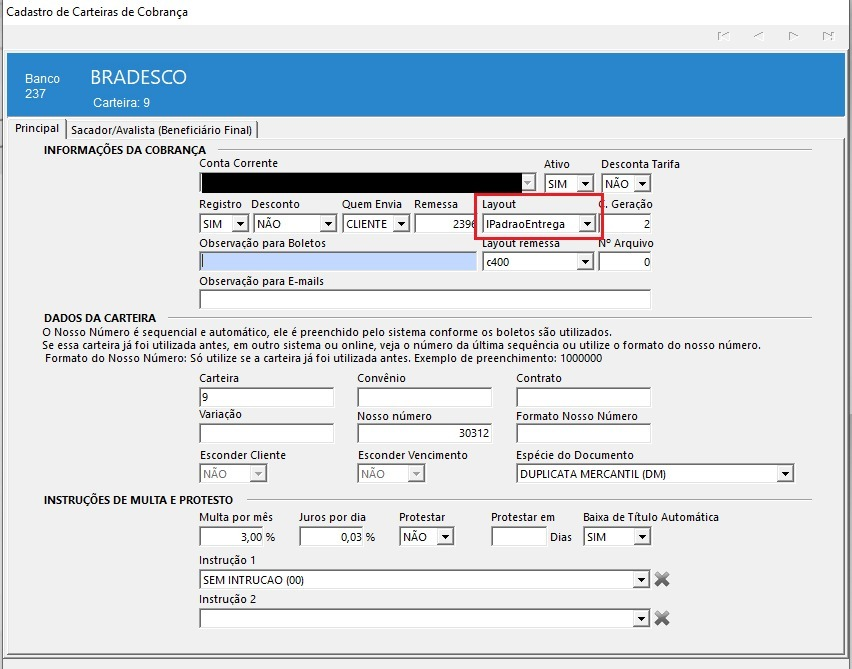The width and height of the screenshot is (852, 669).
Task: Click the Contrato input field
Action: pos(584,397)
